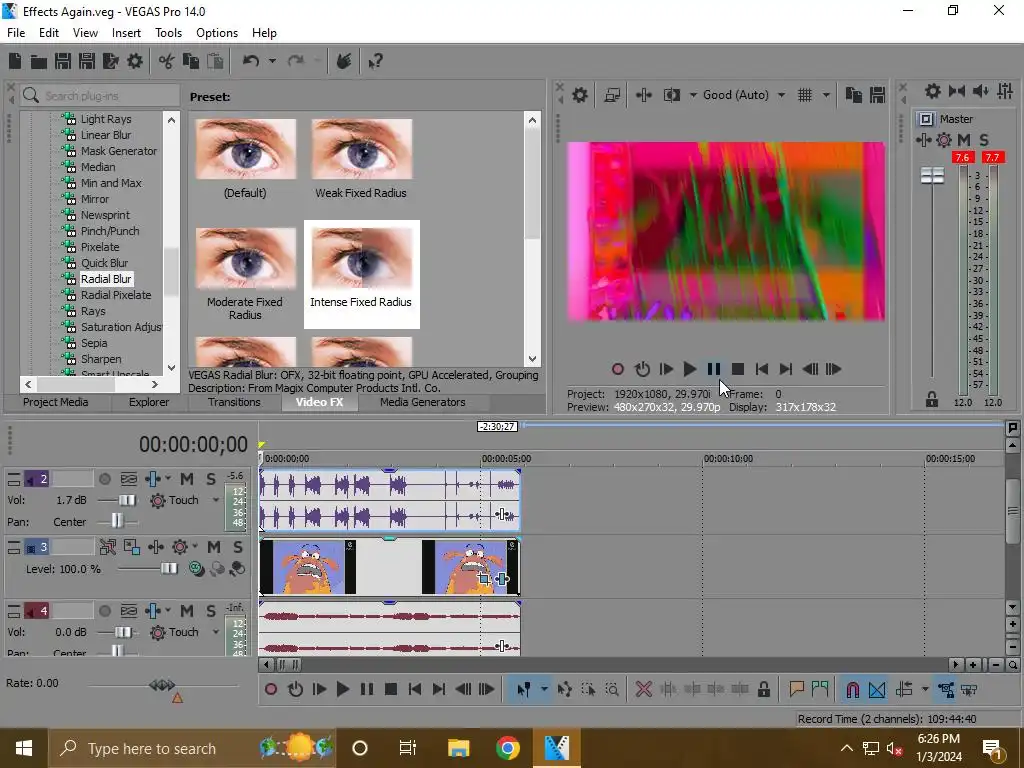Viewport: 1024px width, 768px height.
Task: Stop playback in the Video Preview window
Action: click(738, 369)
